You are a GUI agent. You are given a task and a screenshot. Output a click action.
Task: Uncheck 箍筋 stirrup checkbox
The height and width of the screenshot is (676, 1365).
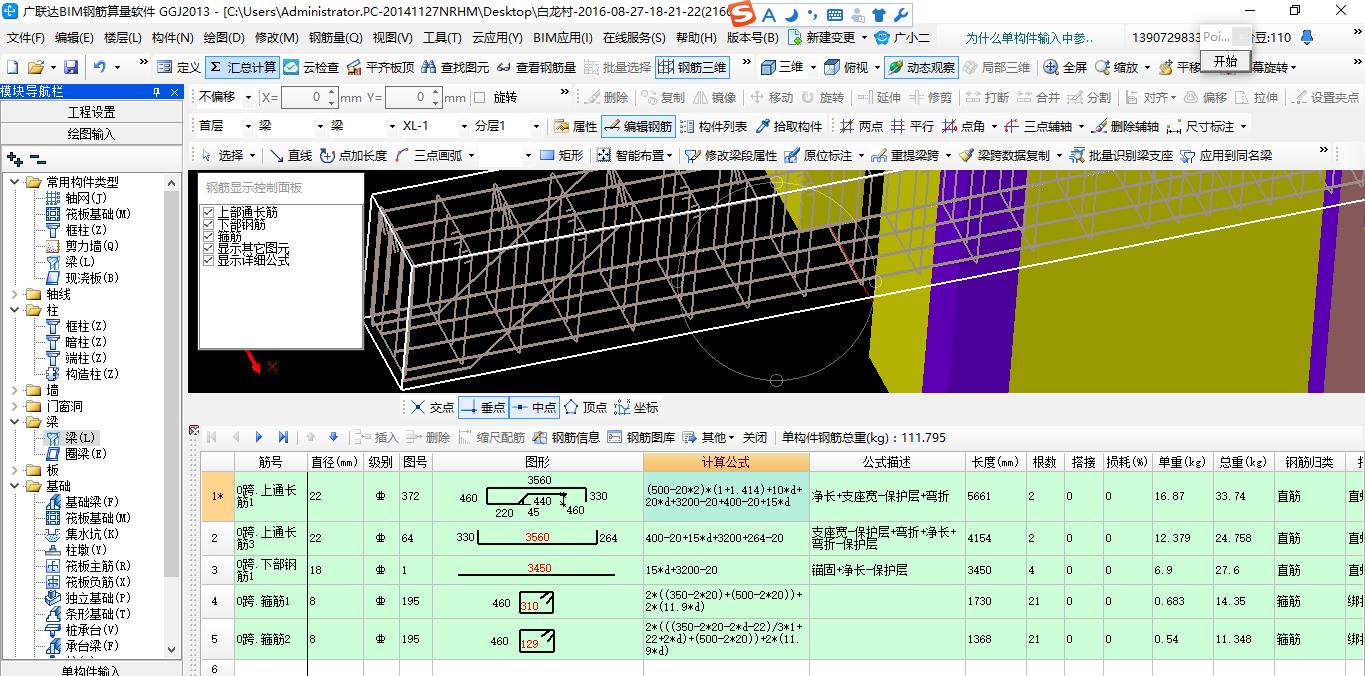coord(208,236)
